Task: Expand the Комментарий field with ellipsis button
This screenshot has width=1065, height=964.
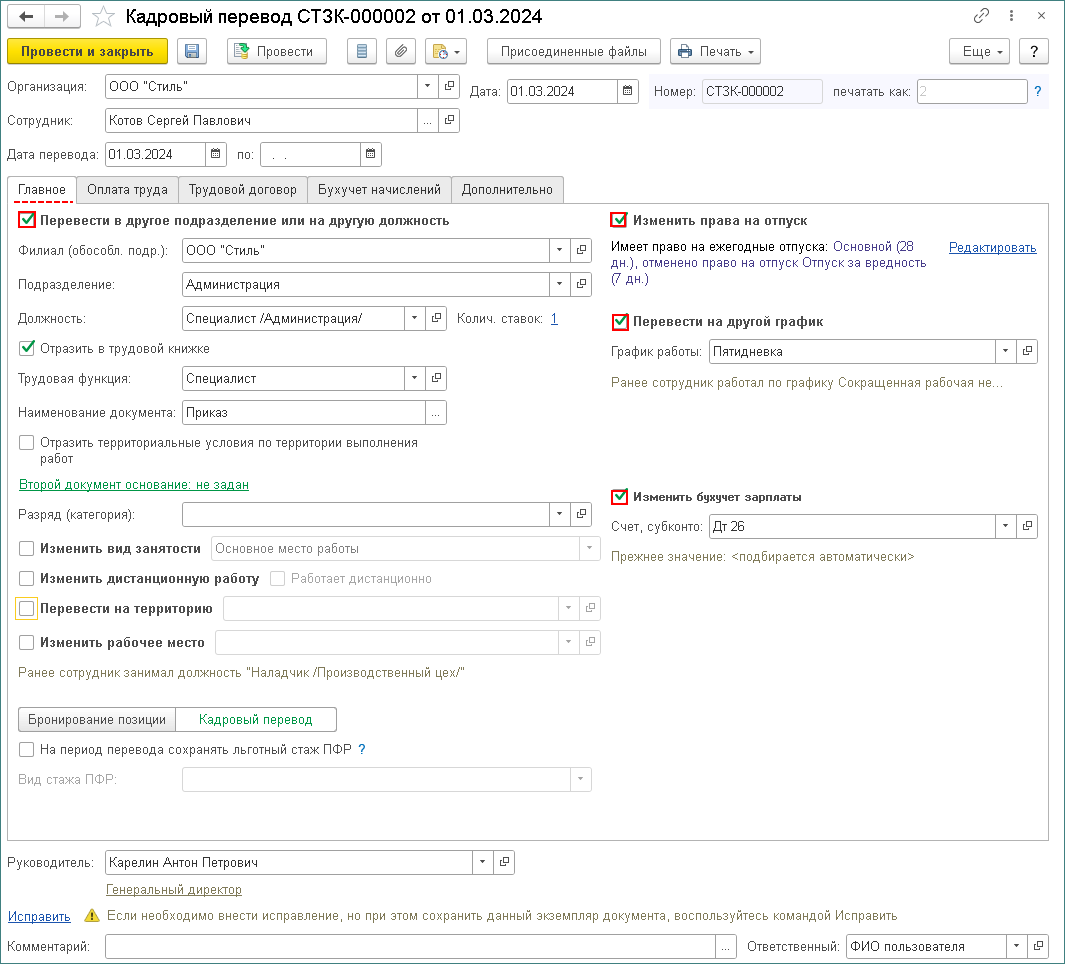Action: click(x=725, y=946)
